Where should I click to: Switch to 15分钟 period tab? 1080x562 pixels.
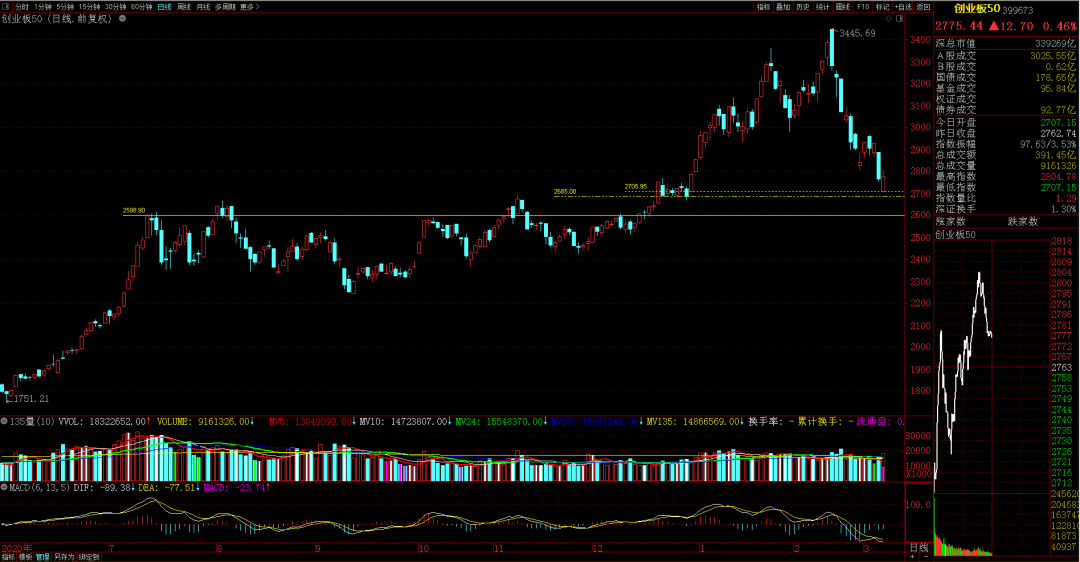point(89,7)
